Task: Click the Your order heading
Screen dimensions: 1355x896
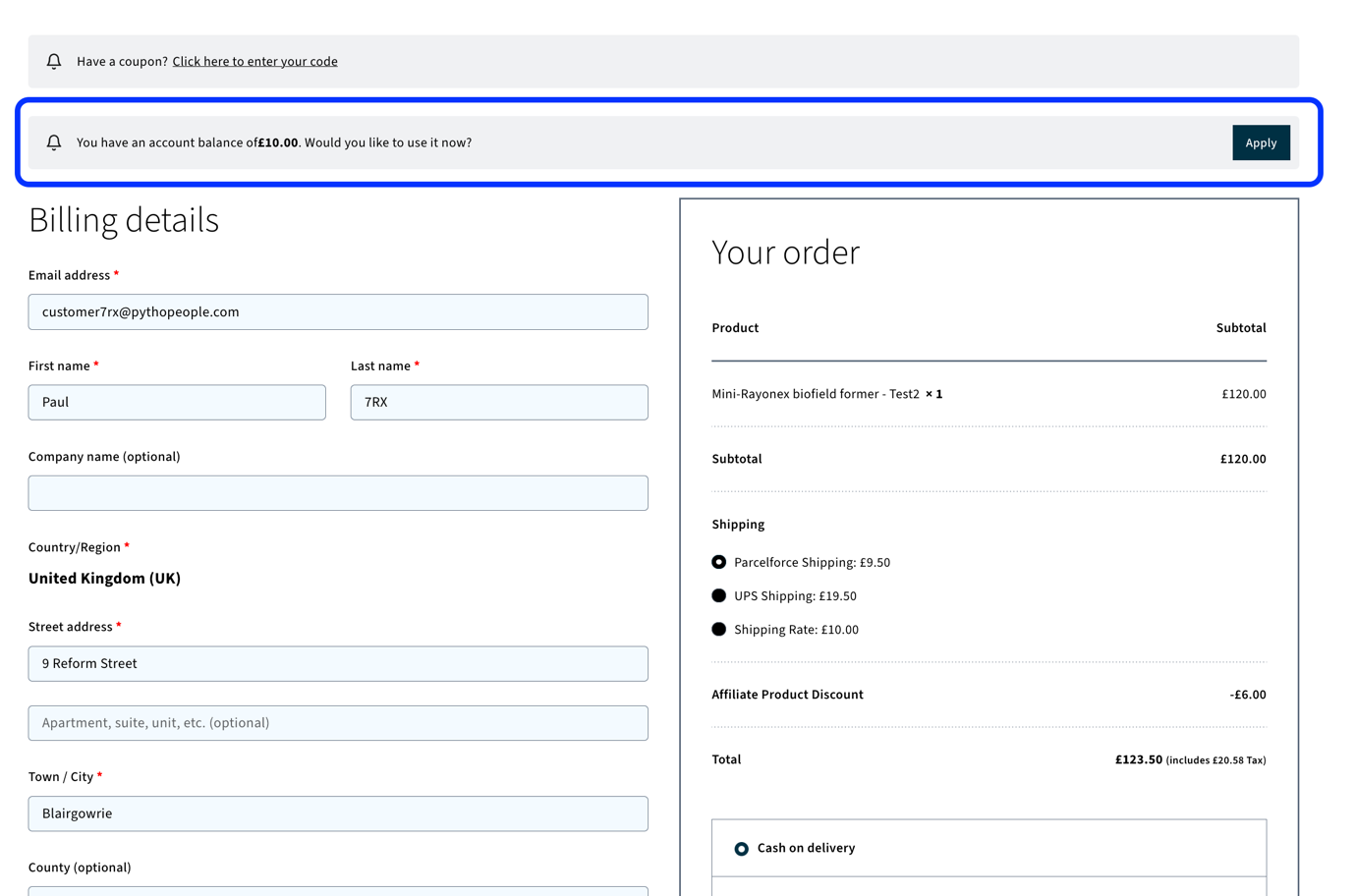Action: (x=786, y=252)
